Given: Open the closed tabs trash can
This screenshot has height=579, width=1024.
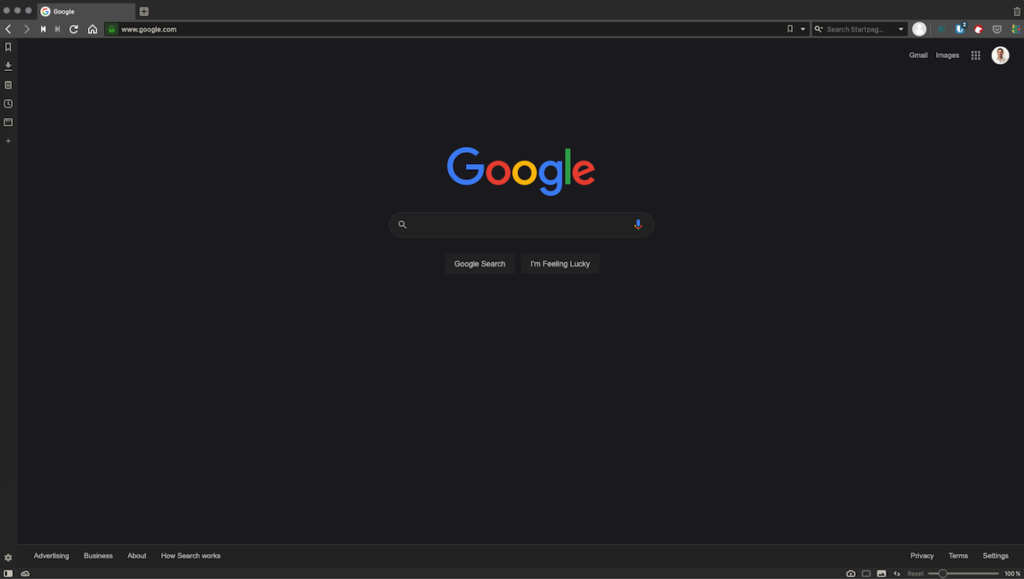Looking at the screenshot, I should [x=1017, y=12].
